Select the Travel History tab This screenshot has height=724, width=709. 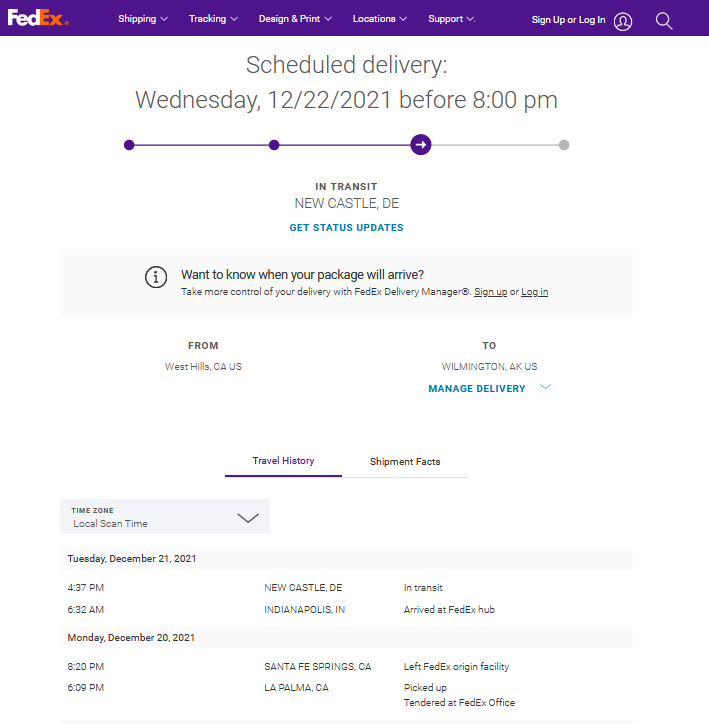tap(283, 461)
